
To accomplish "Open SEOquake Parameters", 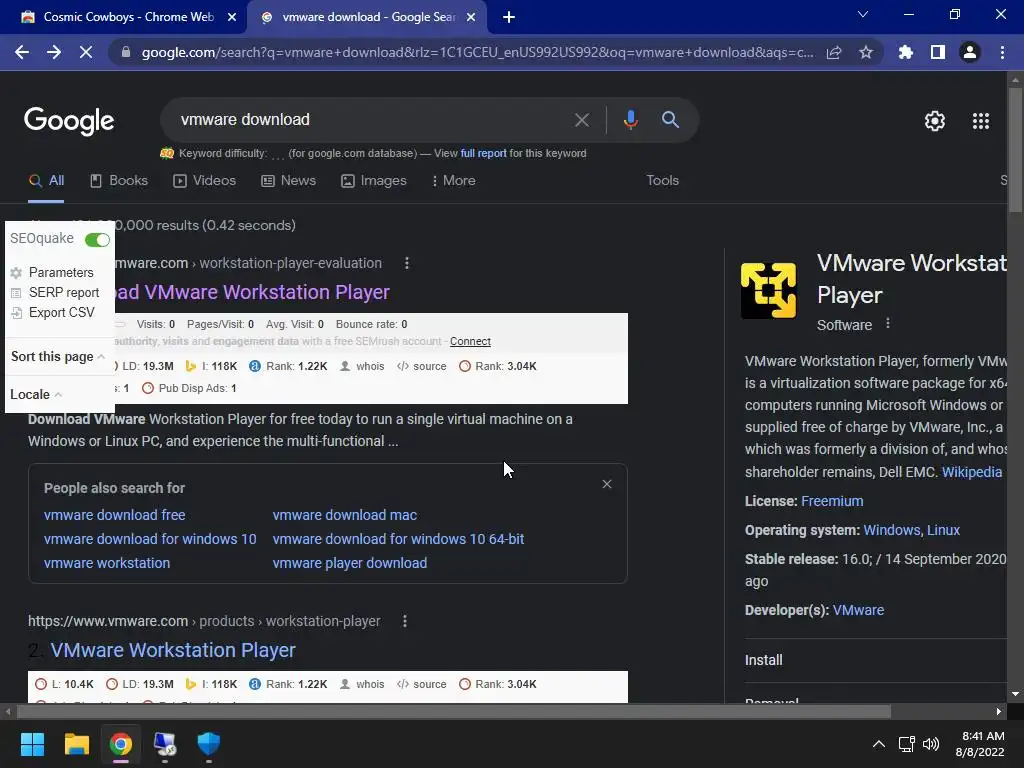I will pyautogui.click(x=61, y=272).
